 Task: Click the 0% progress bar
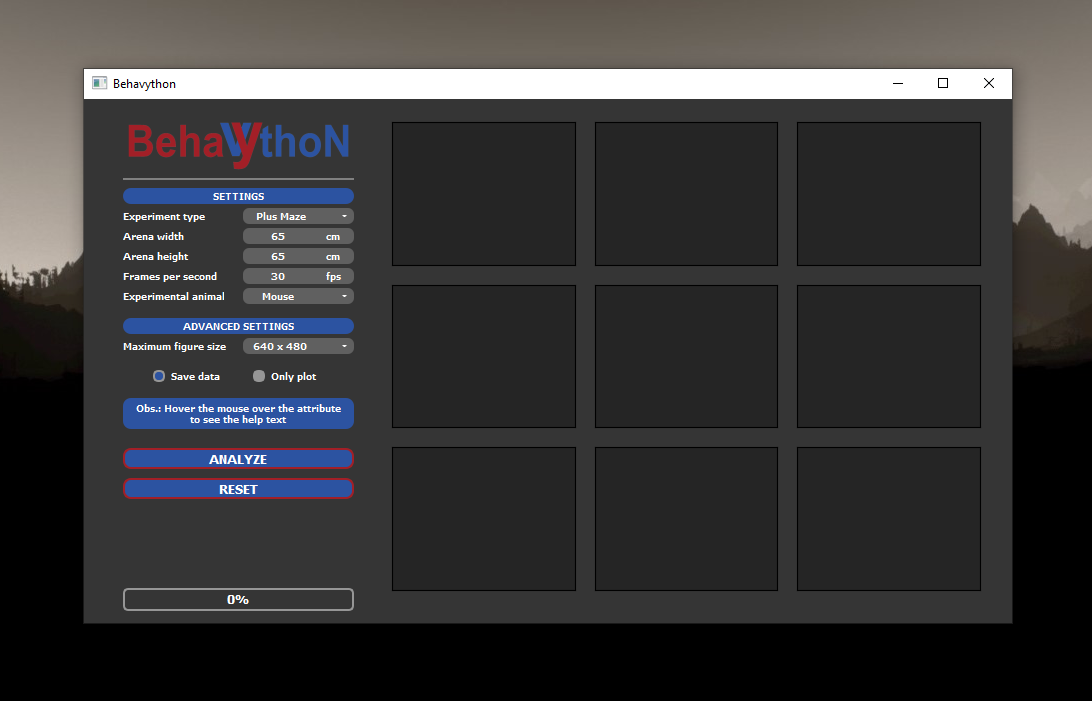(x=238, y=599)
